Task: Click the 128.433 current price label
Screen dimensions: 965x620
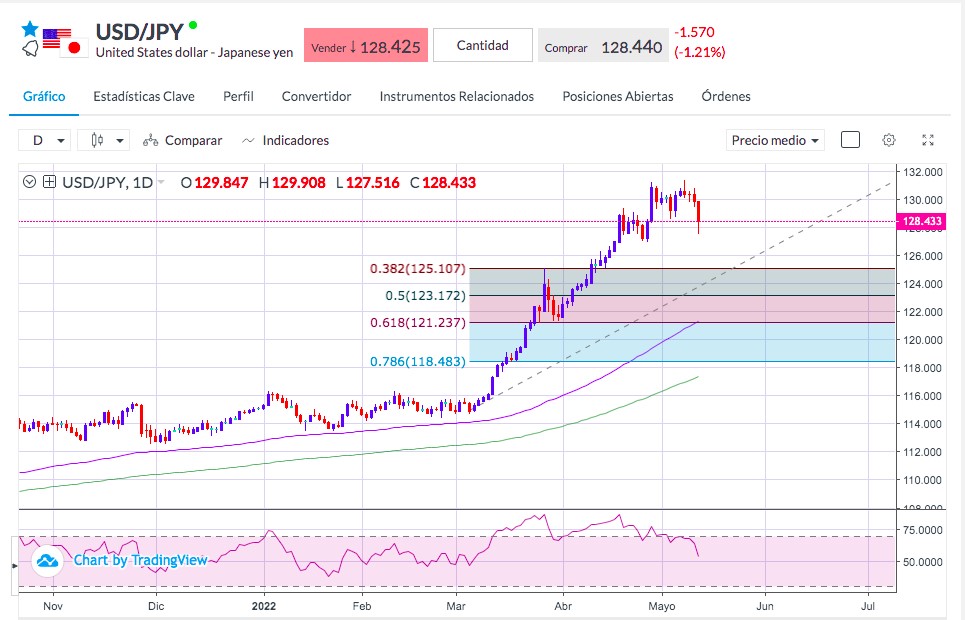Action: tap(921, 221)
